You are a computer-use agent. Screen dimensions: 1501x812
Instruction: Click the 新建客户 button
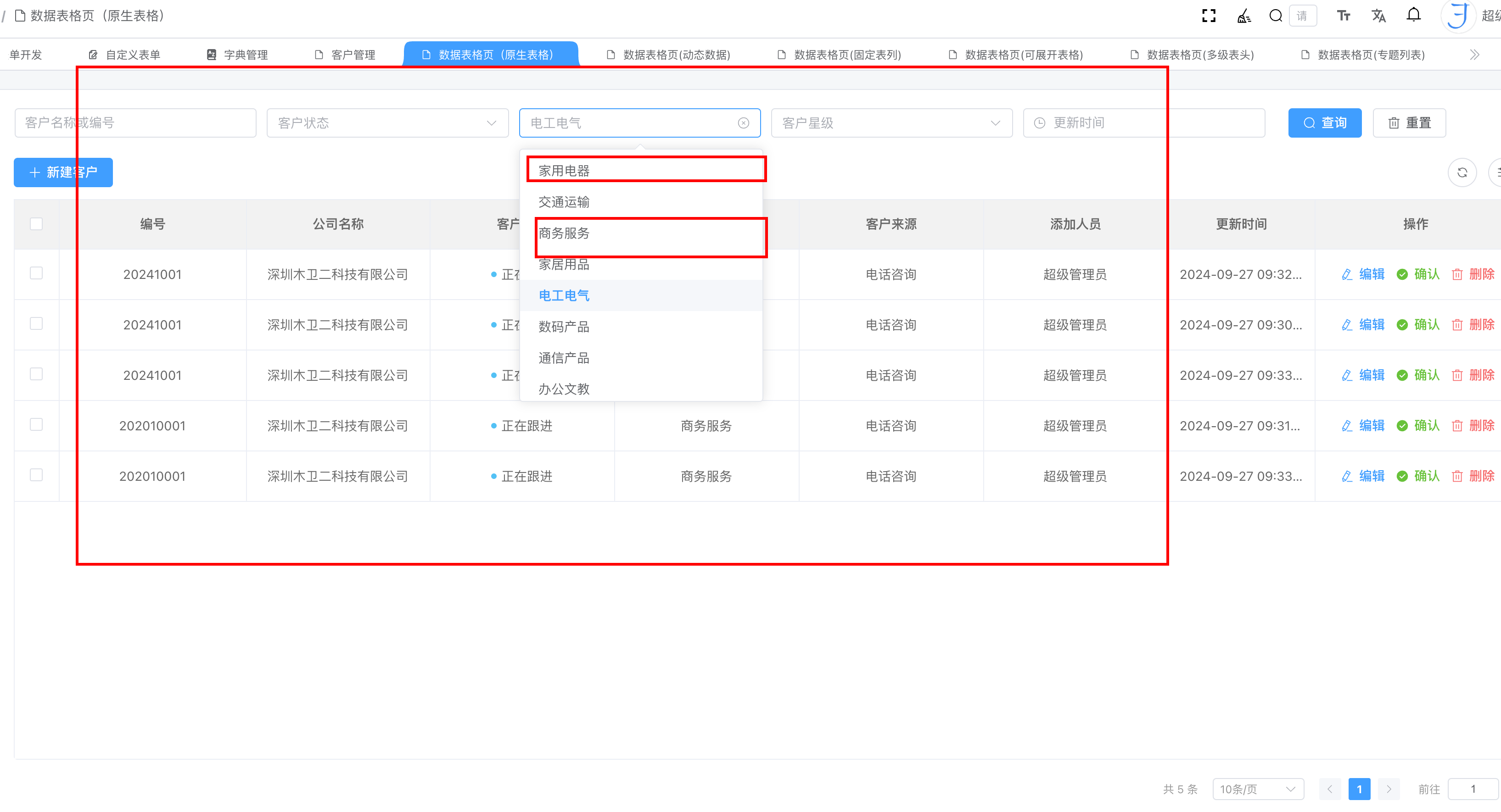tap(63, 172)
